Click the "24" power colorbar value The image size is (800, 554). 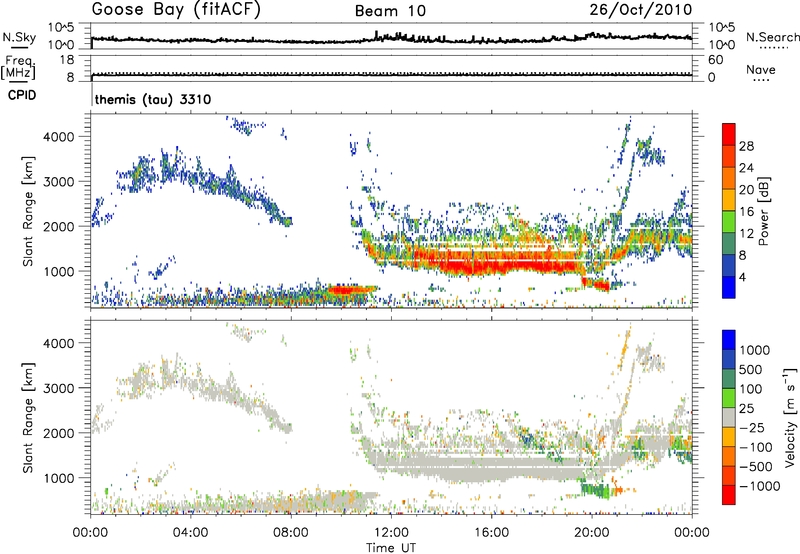746,168
